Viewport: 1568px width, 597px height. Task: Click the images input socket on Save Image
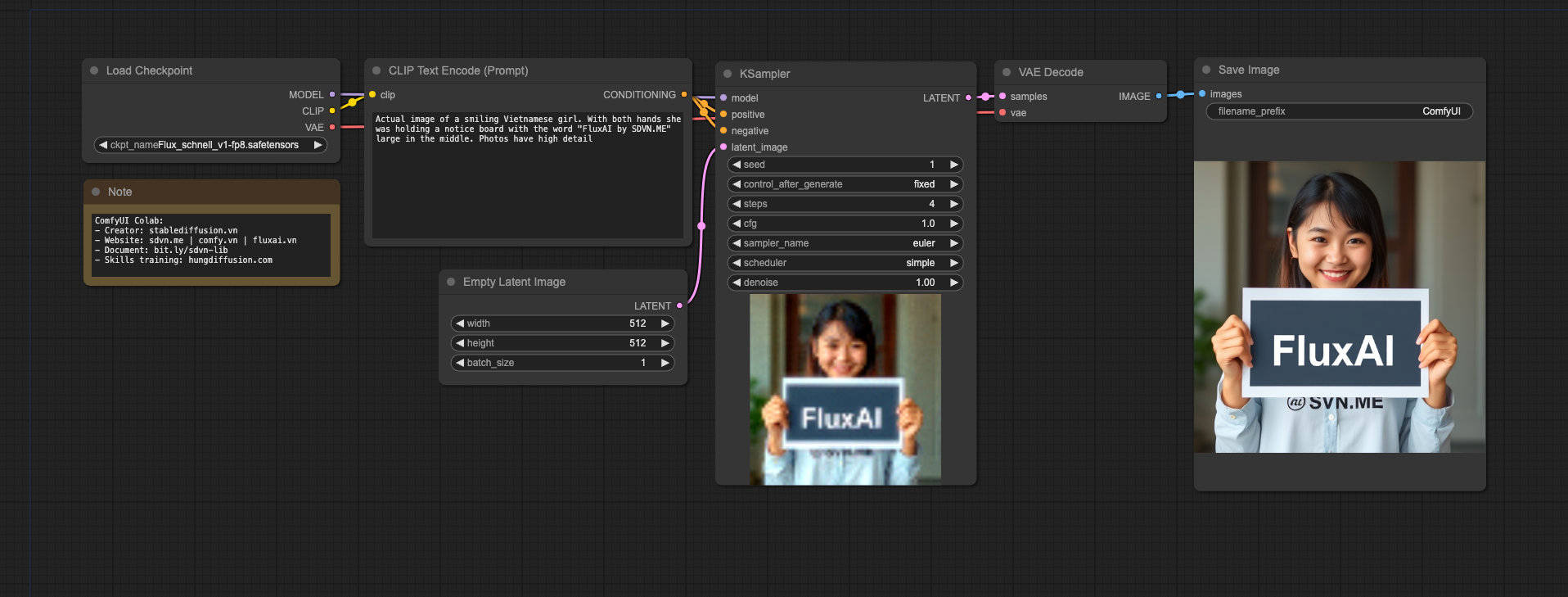[x=1202, y=94]
